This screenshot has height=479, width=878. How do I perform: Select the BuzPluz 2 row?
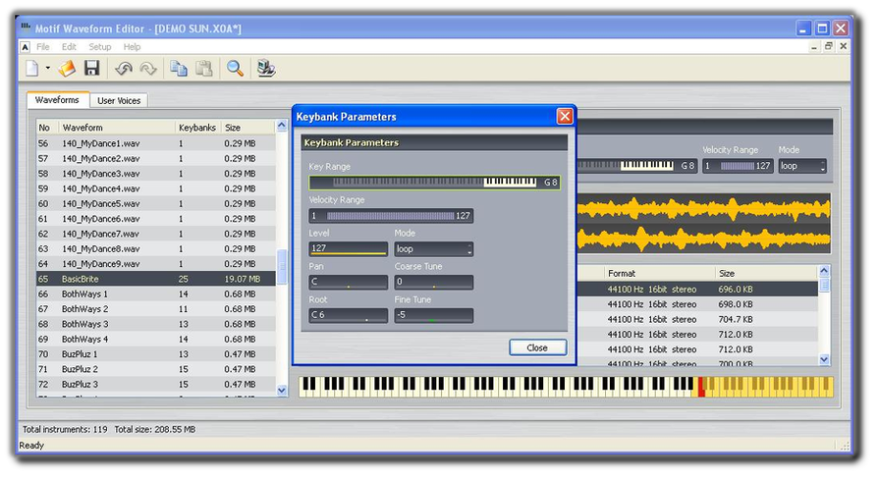pos(156,369)
